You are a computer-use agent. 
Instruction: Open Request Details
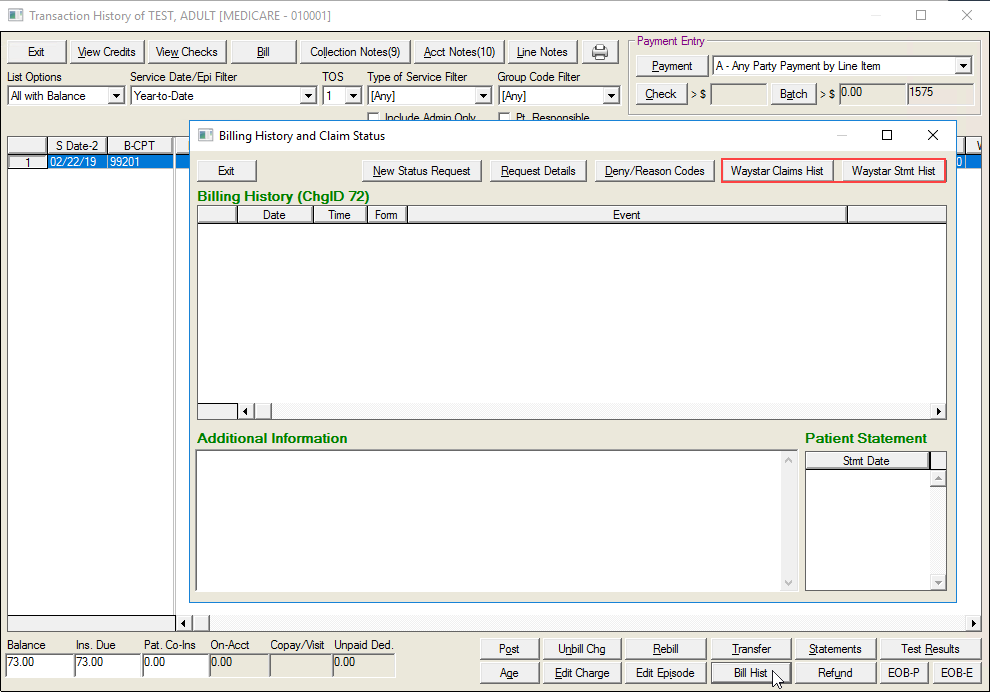click(538, 171)
